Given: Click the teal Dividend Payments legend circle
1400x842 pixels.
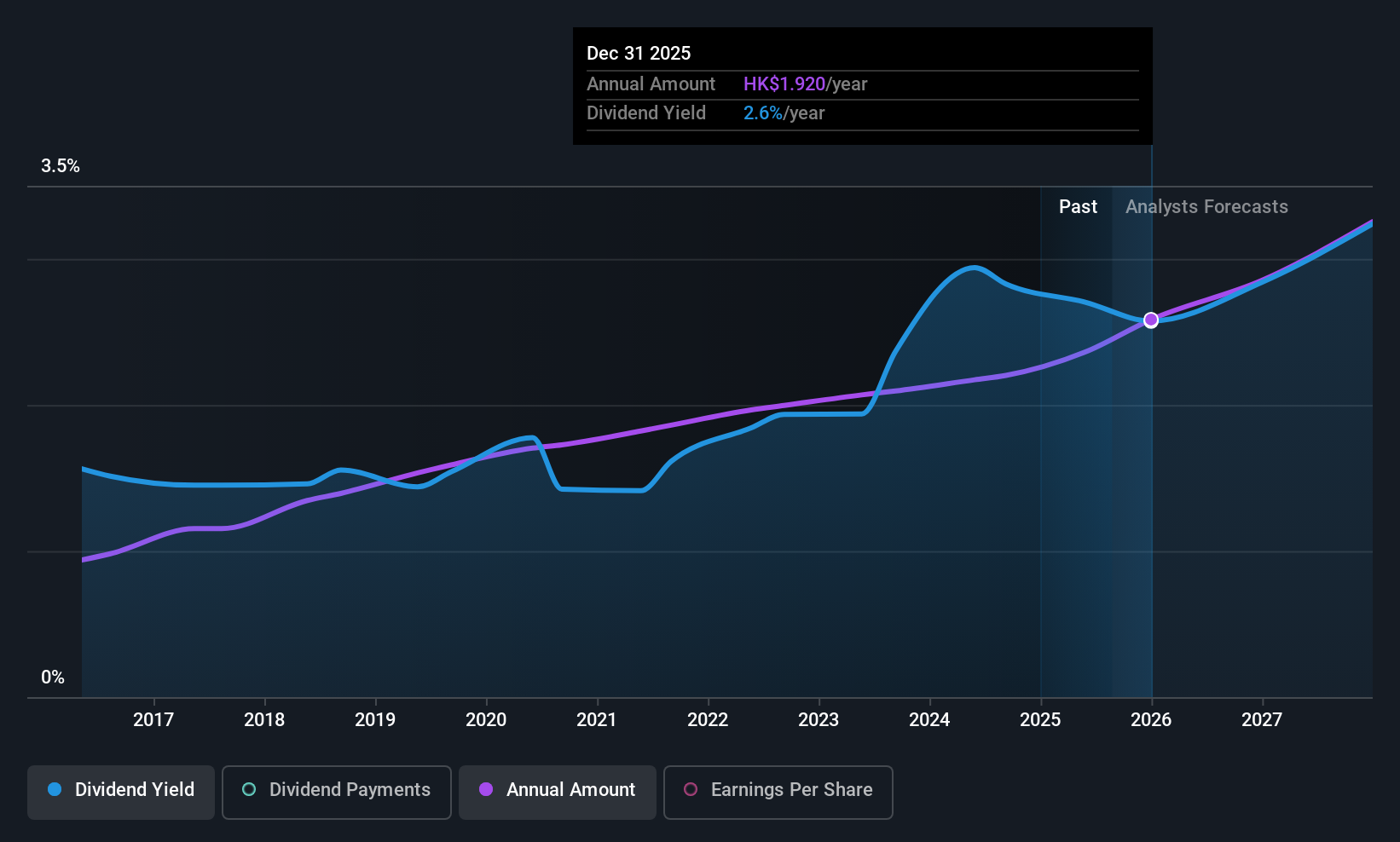Looking at the screenshot, I should click(249, 789).
